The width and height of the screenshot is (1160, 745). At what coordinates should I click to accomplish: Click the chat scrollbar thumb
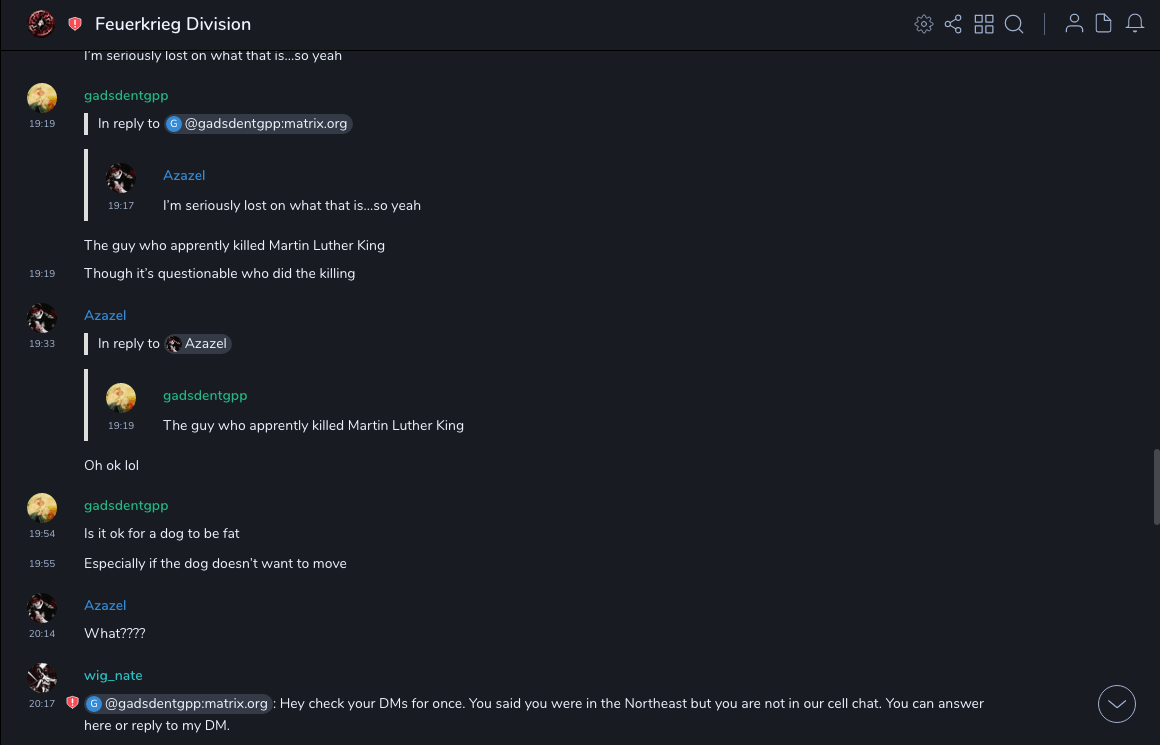click(x=1155, y=485)
